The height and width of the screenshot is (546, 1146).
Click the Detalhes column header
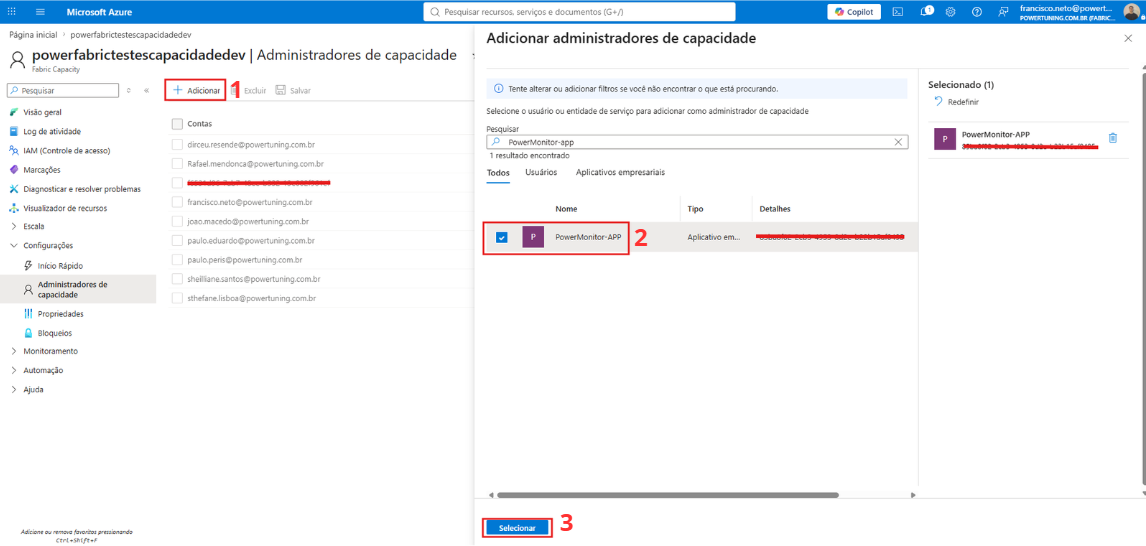(775, 209)
